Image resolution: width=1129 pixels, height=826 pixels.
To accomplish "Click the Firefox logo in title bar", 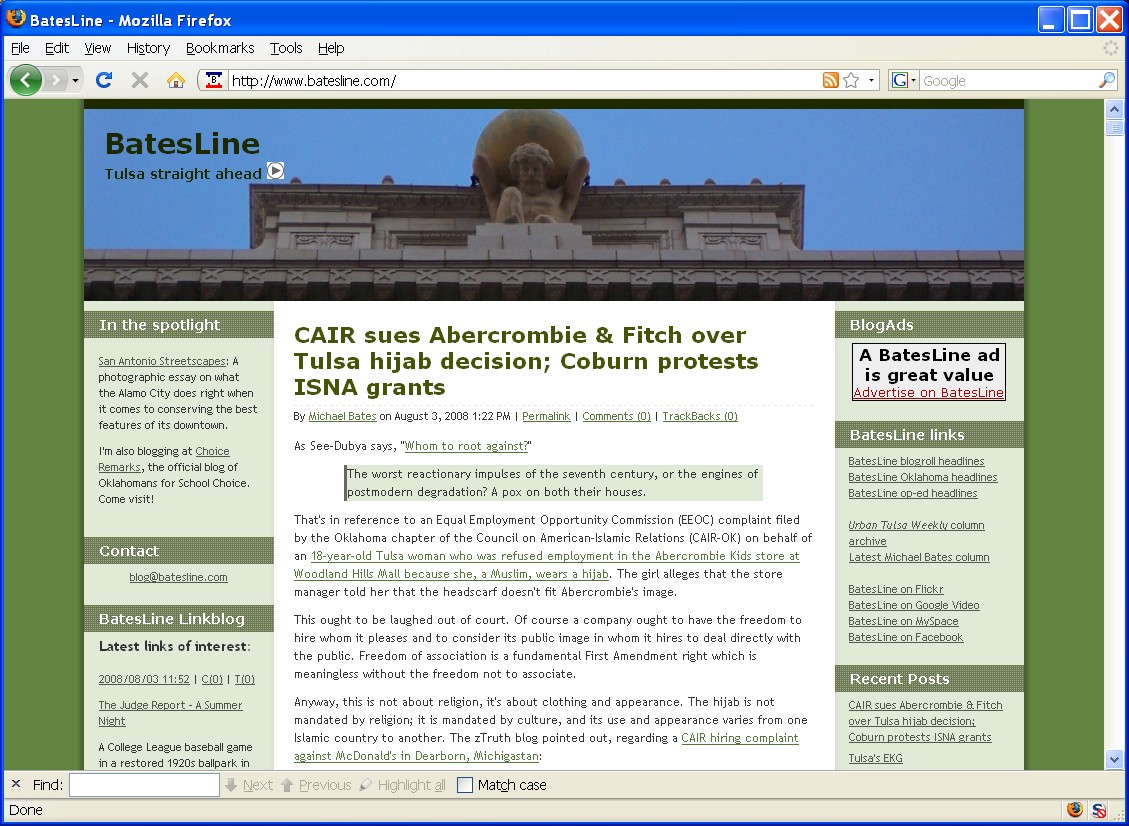I will point(16,19).
